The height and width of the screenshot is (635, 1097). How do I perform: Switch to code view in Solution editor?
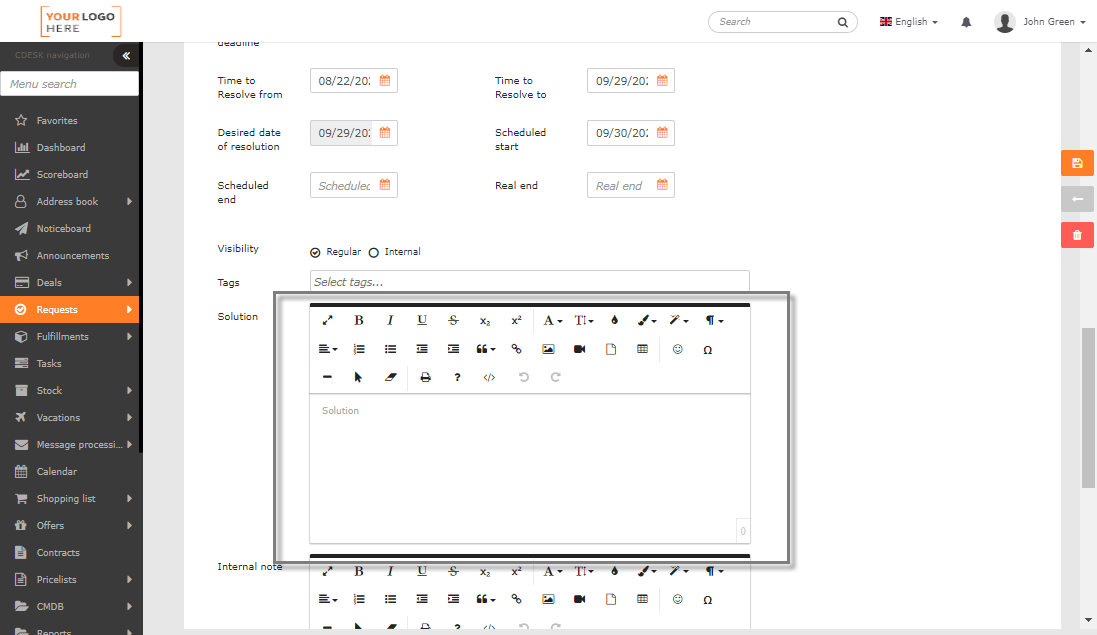coord(489,377)
